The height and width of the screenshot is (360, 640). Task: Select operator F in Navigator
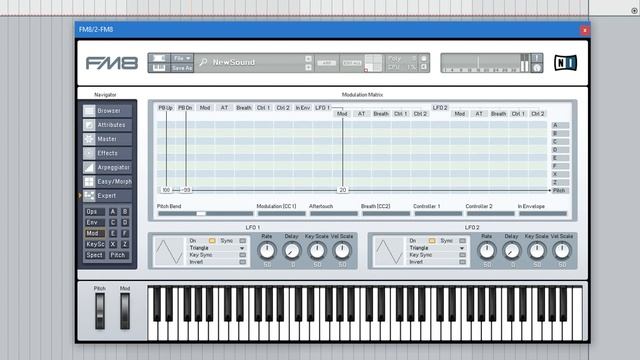point(125,233)
